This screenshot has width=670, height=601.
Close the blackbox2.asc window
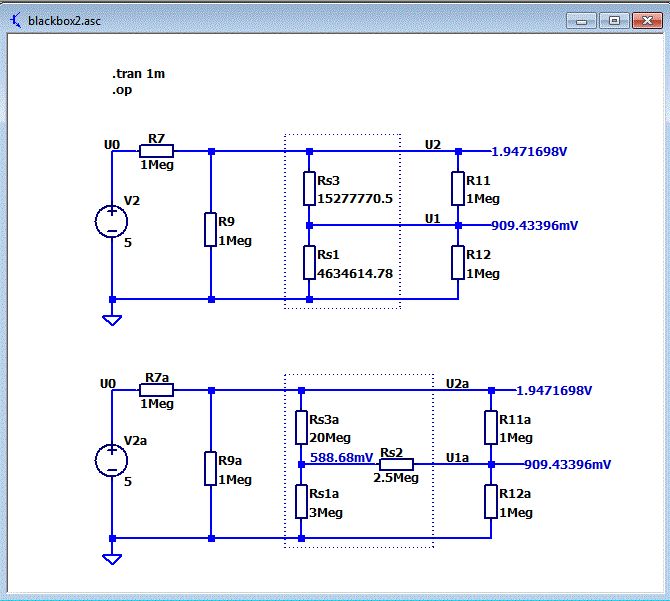tap(647, 21)
